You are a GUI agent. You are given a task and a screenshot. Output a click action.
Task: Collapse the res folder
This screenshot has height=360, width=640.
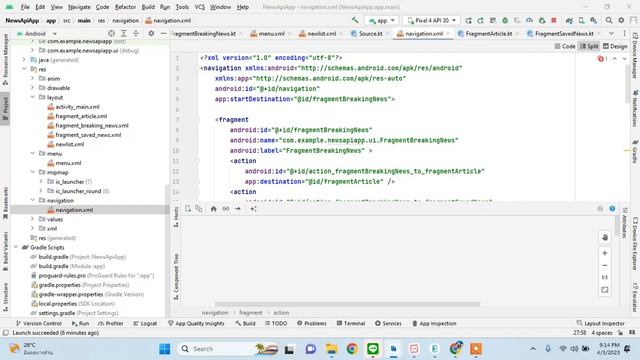(x=24, y=69)
